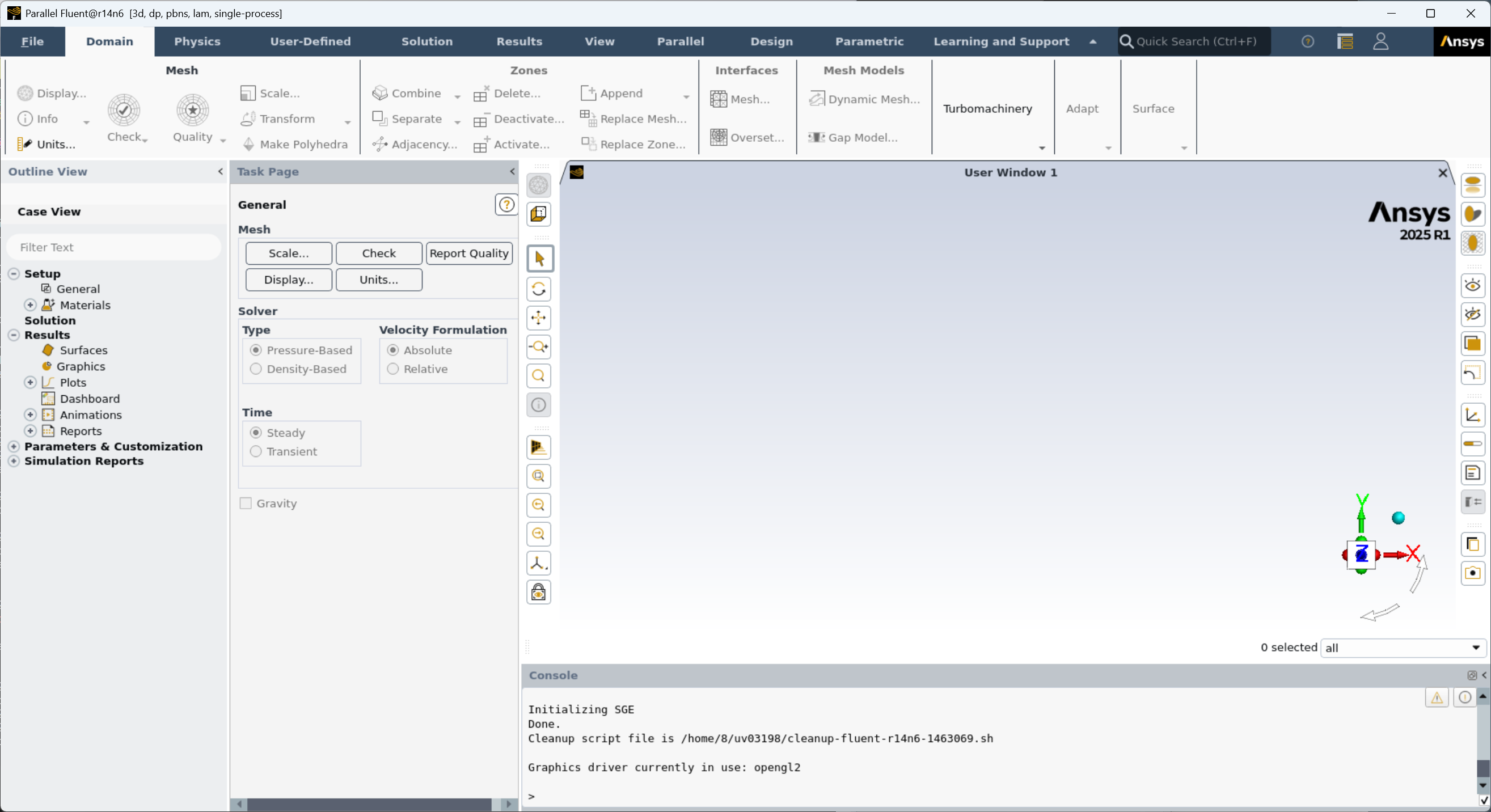
Task: Open the Results ribbon tab
Action: pos(518,41)
